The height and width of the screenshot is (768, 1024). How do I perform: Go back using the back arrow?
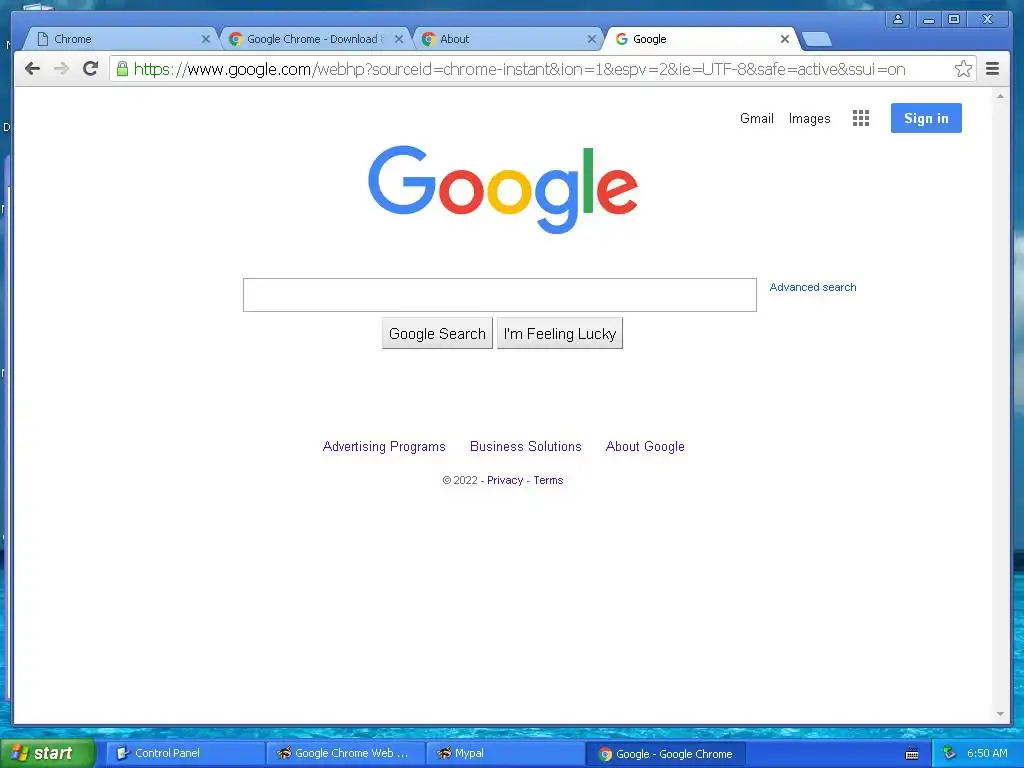(x=32, y=69)
